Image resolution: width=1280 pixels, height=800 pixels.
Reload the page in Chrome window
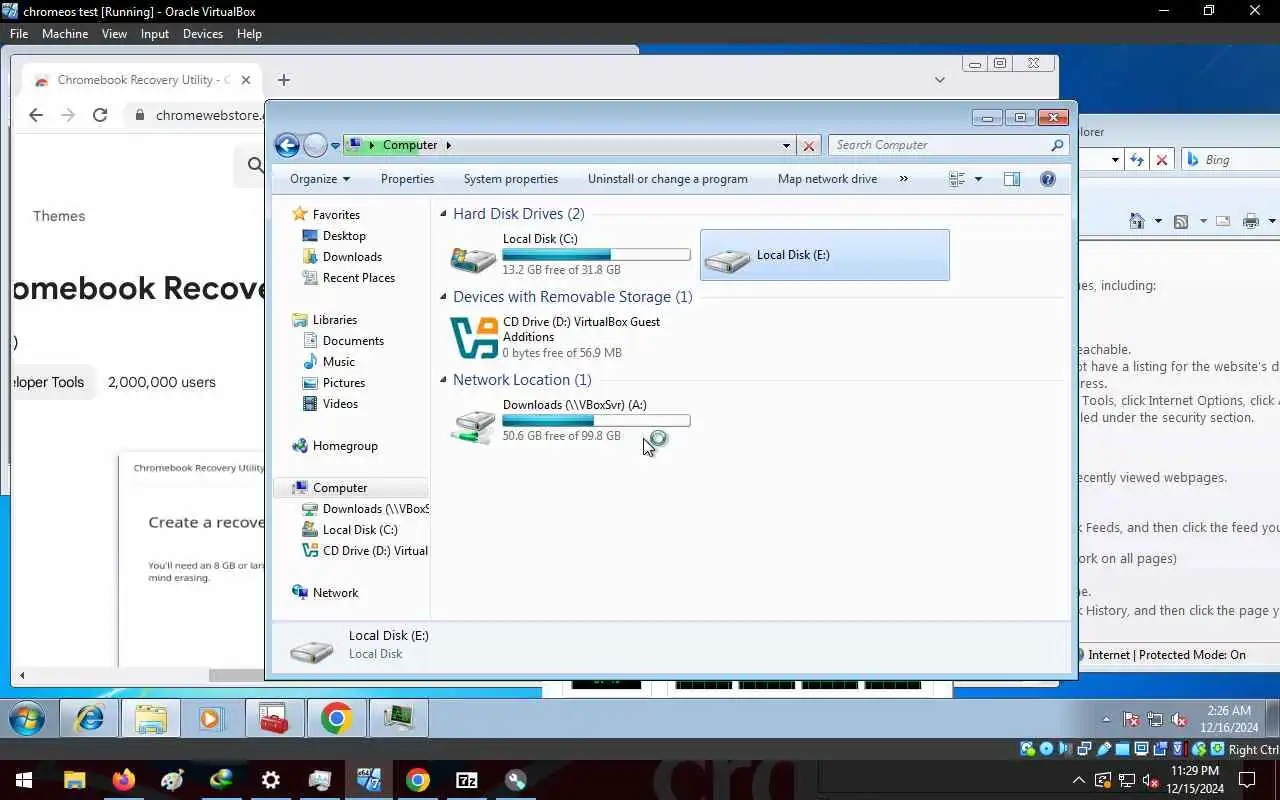100,115
